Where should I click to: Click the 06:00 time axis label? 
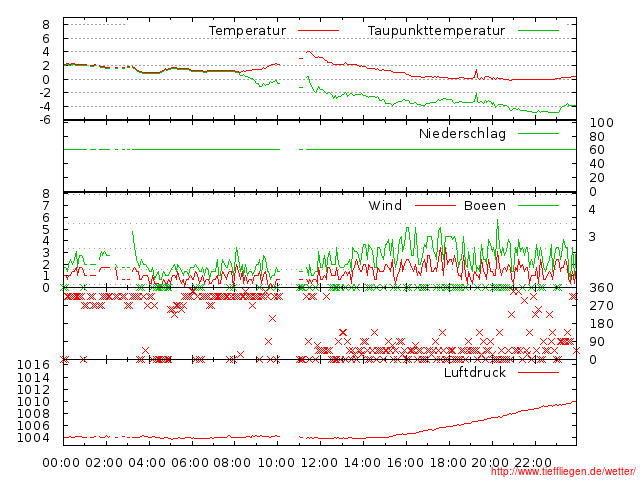pyautogui.click(x=190, y=463)
